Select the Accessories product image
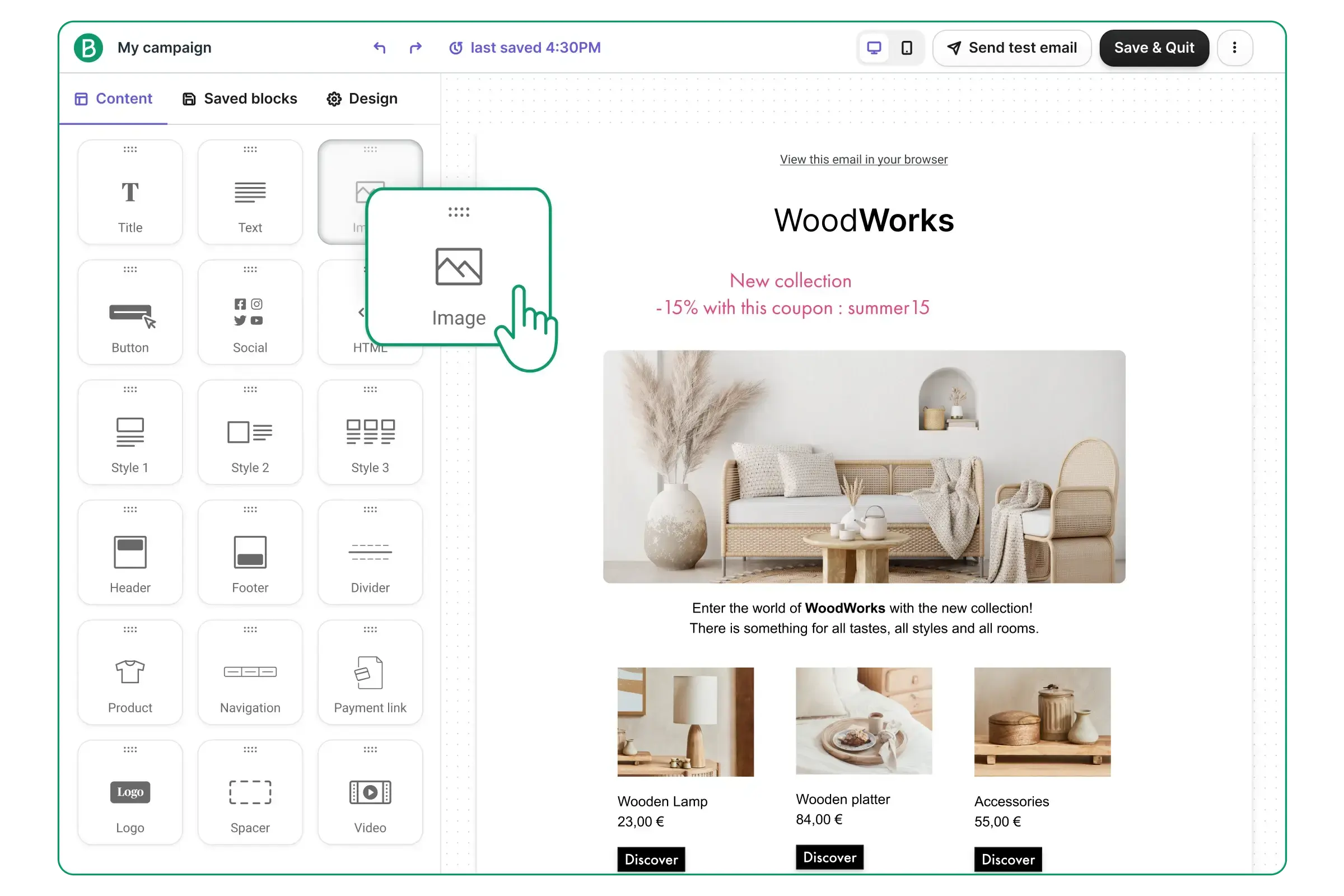This screenshot has height=896, width=1344. tap(1042, 721)
